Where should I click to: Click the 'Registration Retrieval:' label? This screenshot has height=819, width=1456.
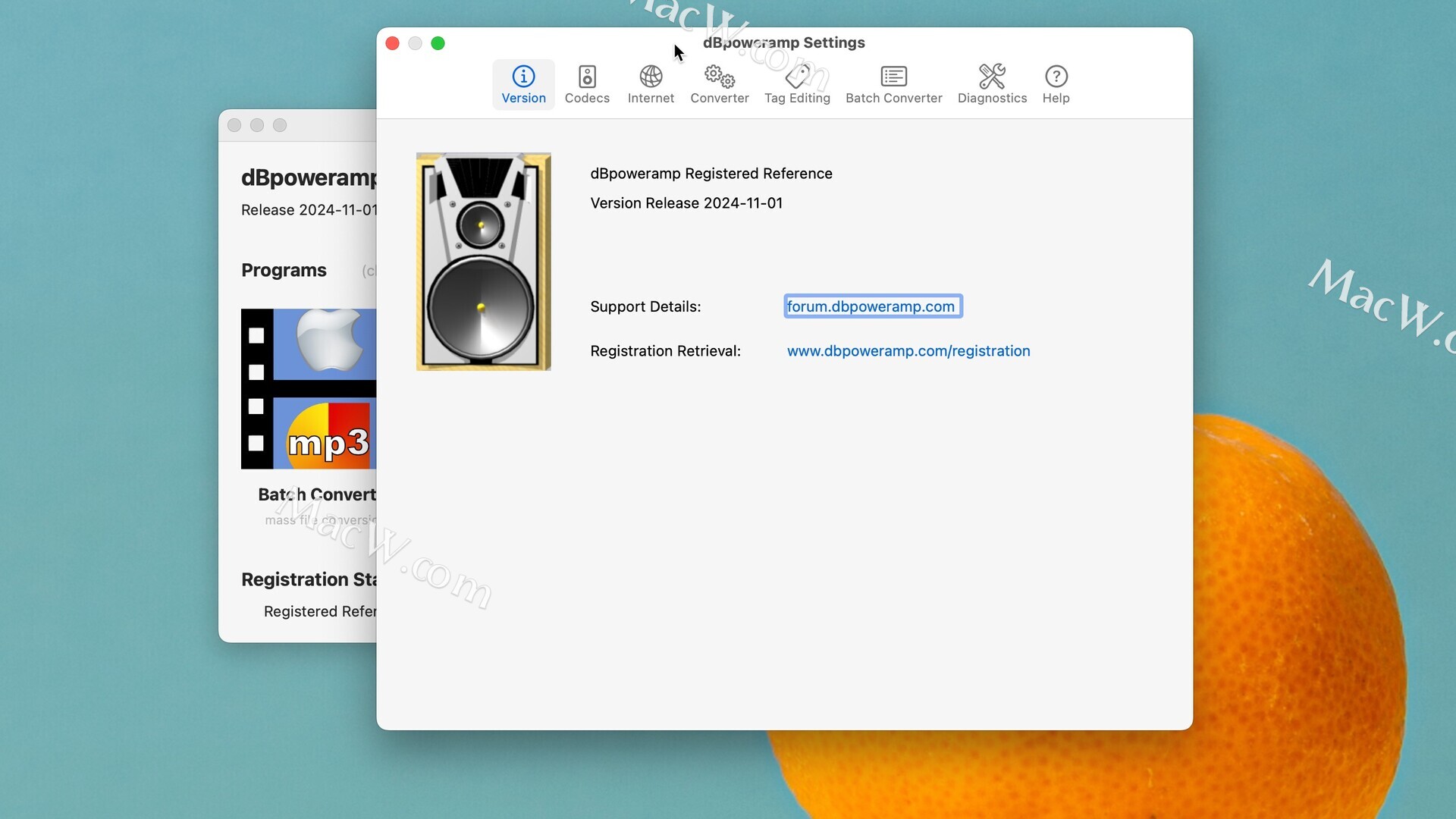coord(665,351)
